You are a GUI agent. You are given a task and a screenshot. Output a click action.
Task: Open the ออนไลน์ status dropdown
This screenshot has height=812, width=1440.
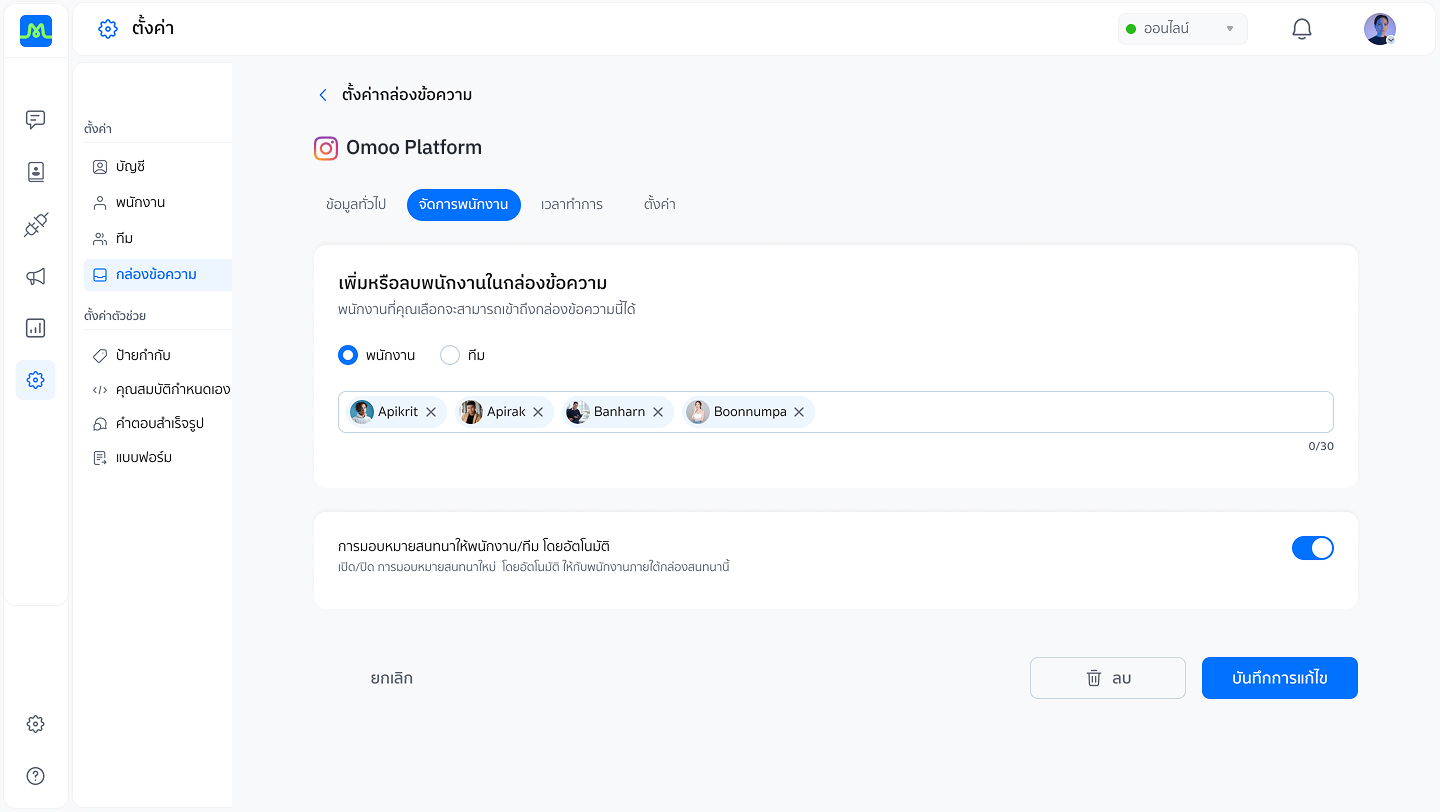pyautogui.click(x=1183, y=29)
